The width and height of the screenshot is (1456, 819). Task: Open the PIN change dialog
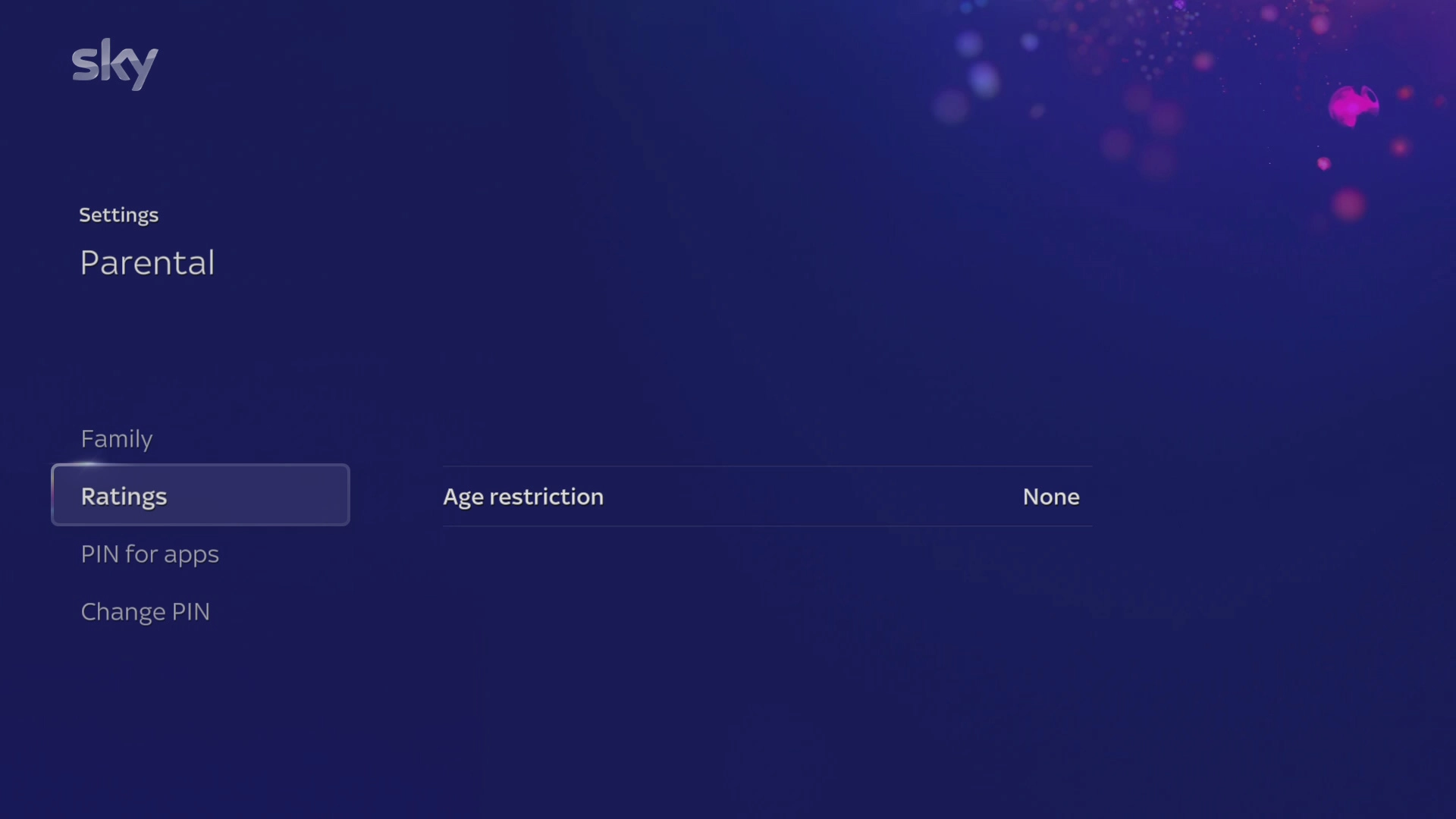tap(145, 611)
